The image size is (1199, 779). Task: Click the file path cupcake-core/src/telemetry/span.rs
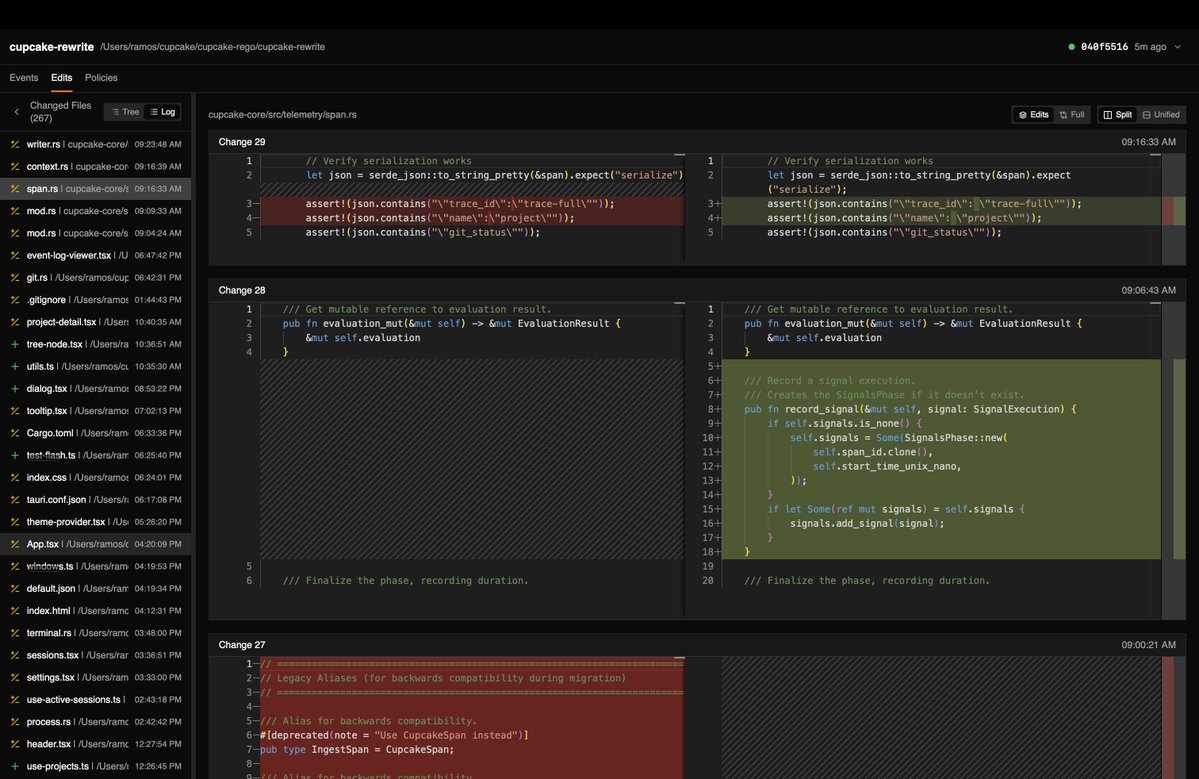(282, 115)
